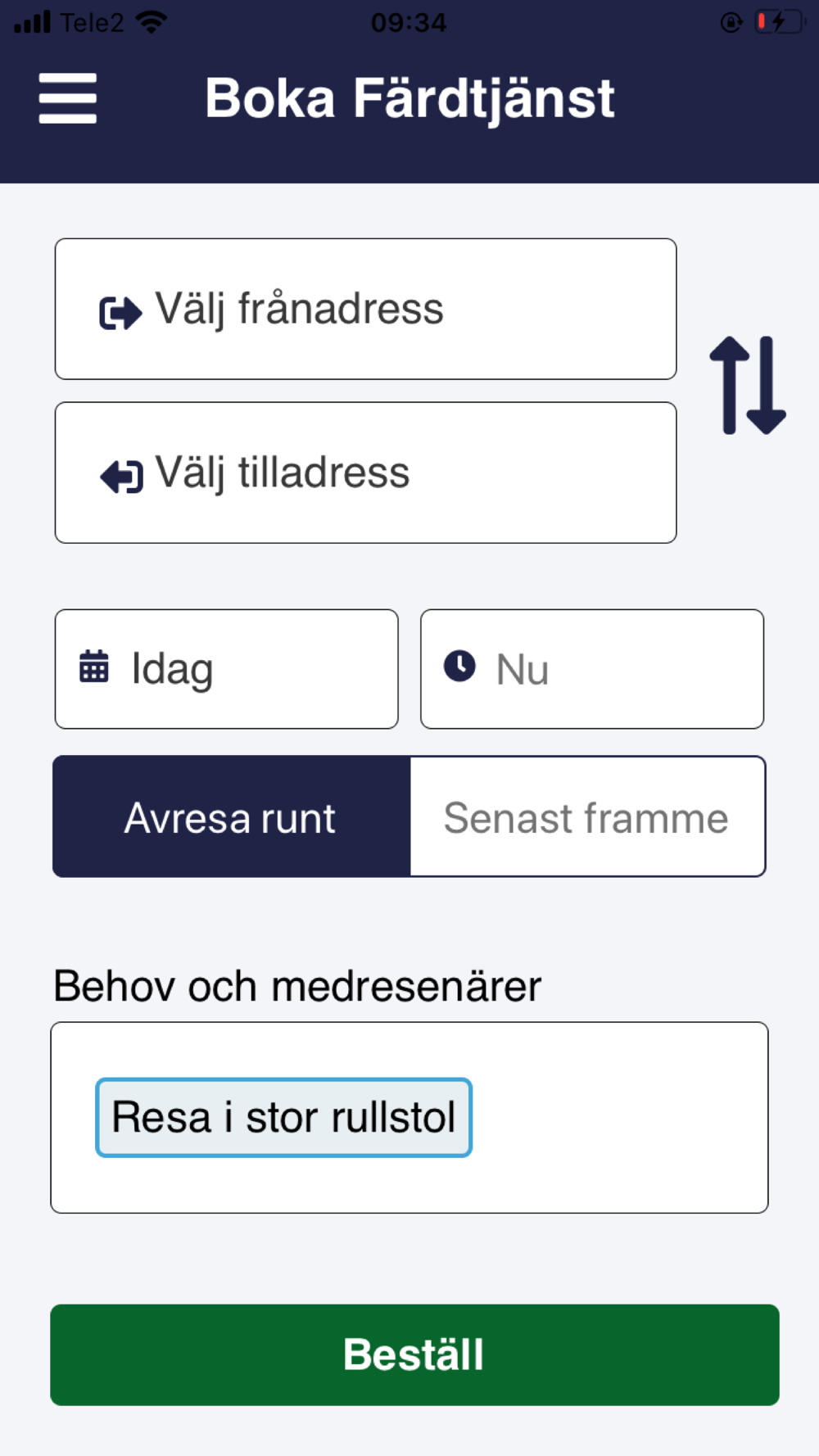This screenshot has width=819, height=1456.
Task: Open the Välj frånadress selector
Action: (365, 309)
